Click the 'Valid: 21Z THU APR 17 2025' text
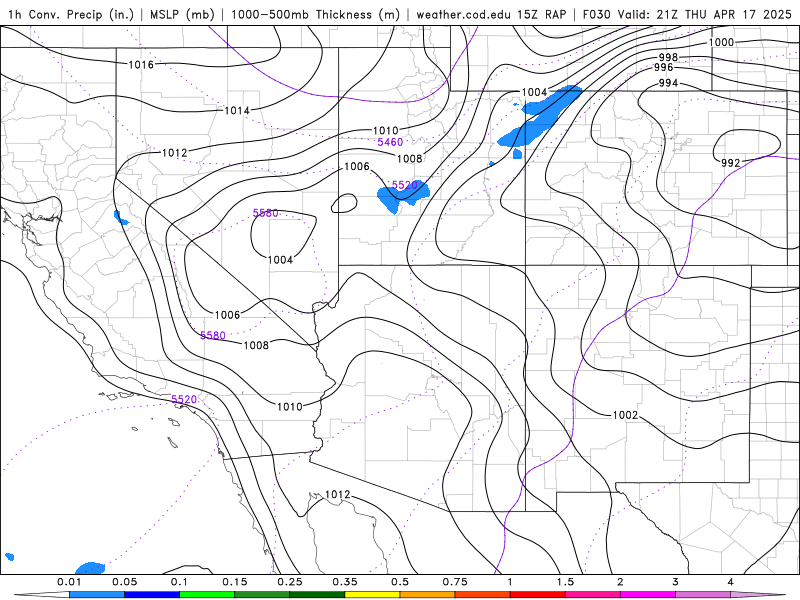 coord(705,14)
